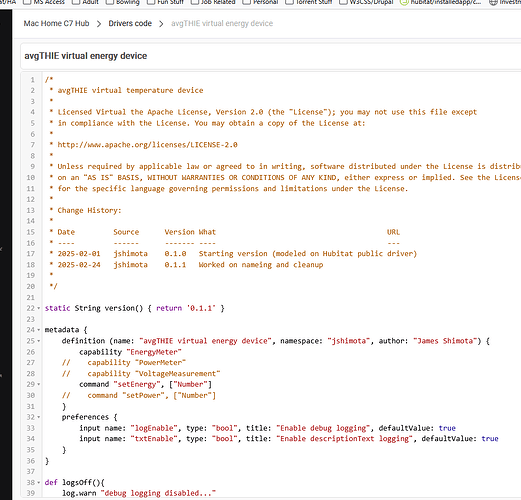
Task: Place cursor on the apache.org license URL line
Action: tap(147, 145)
